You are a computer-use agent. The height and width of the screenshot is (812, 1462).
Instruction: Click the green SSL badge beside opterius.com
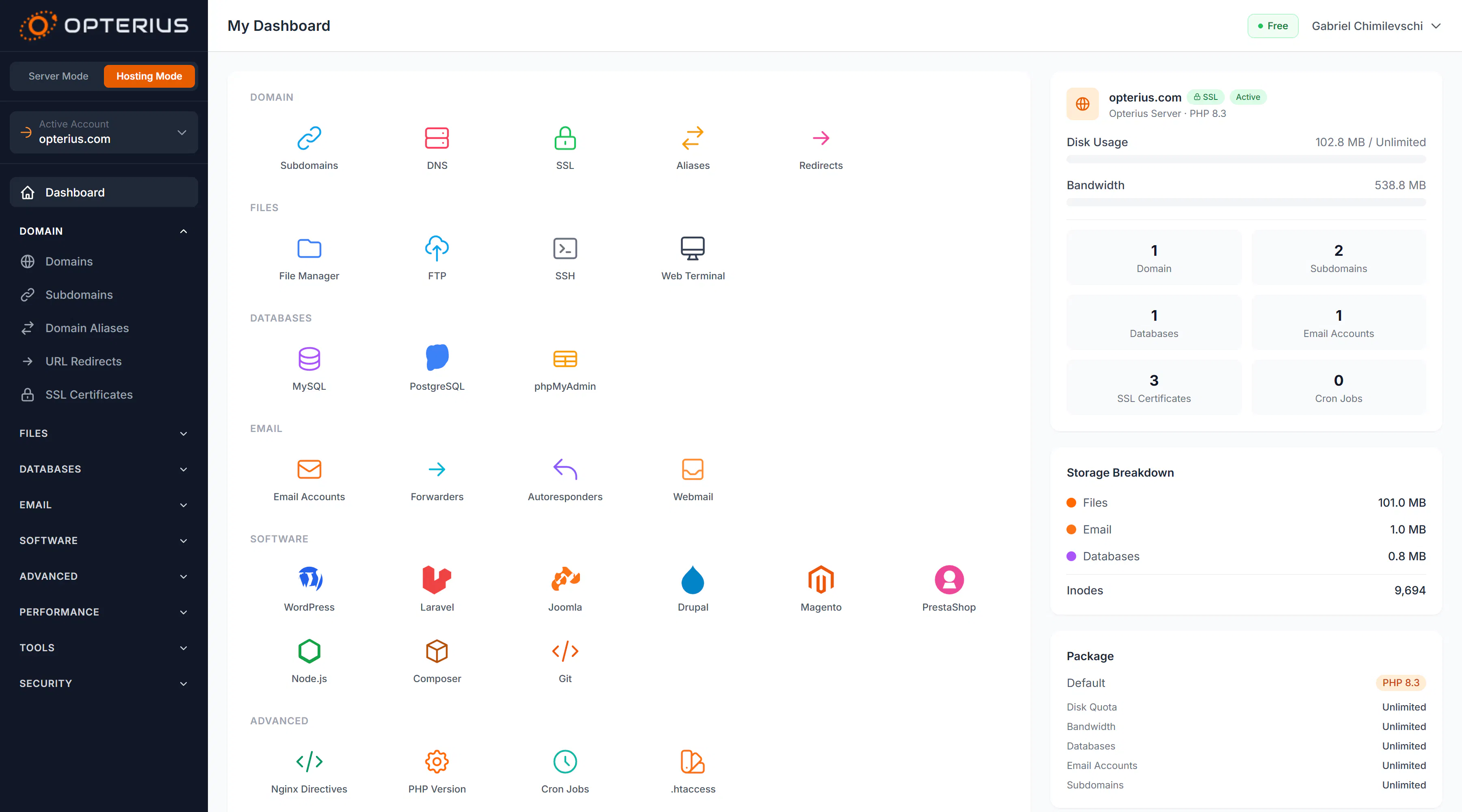[1205, 97]
